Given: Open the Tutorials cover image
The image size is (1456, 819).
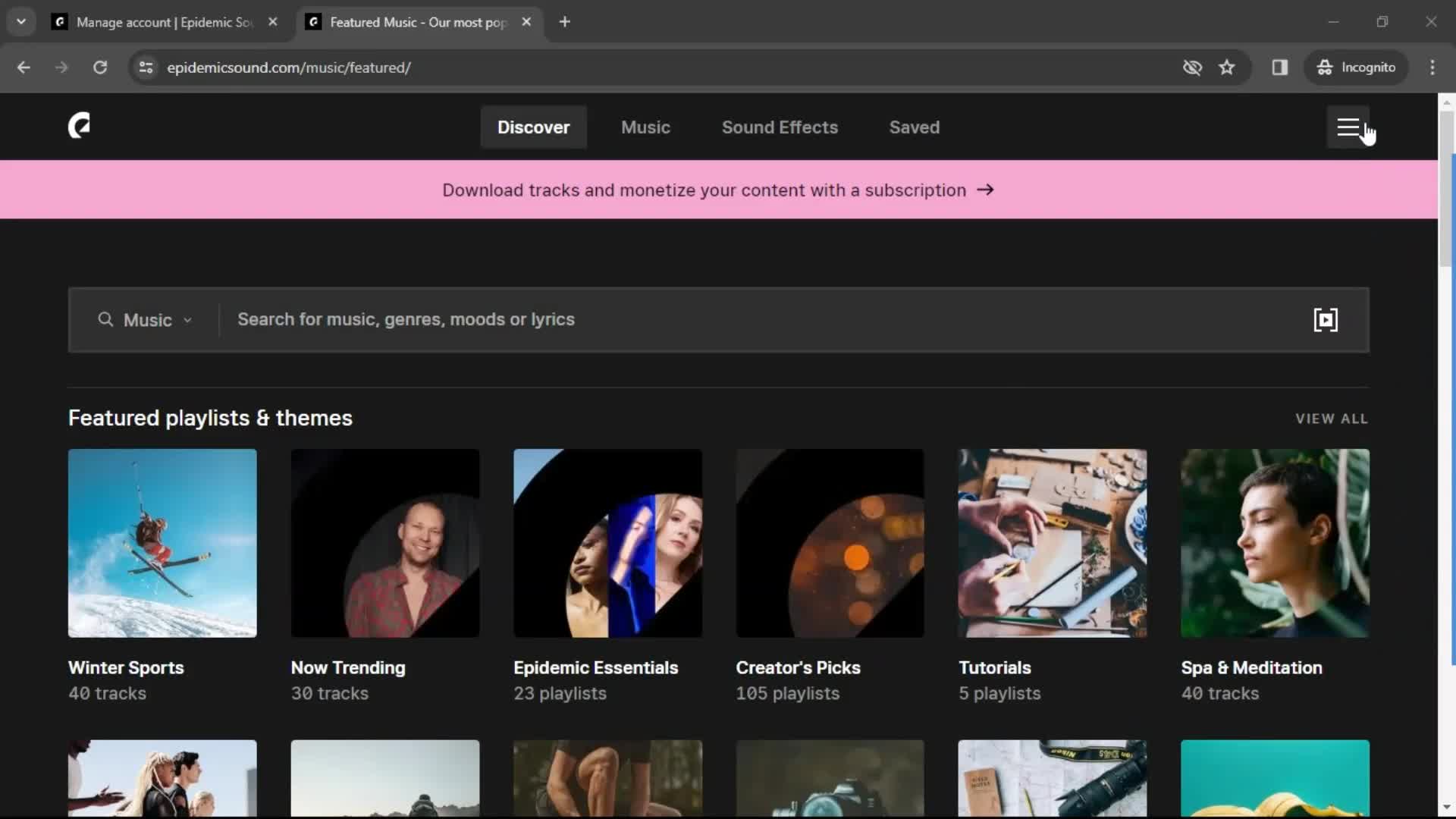Looking at the screenshot, I should [x=1053, y=543].
